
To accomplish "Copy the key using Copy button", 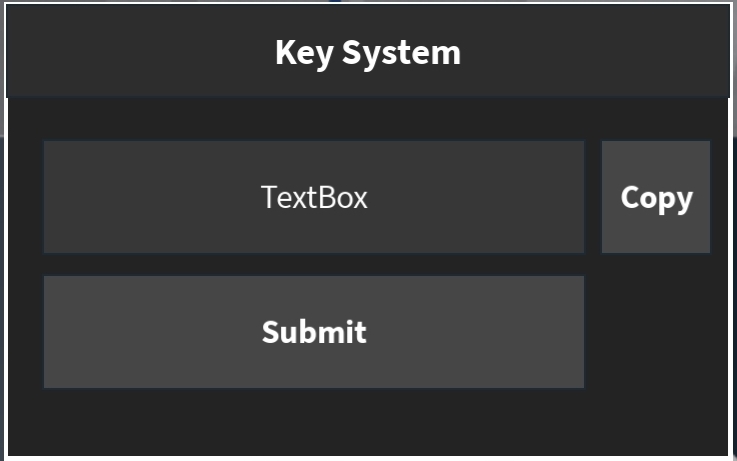I will 656,197.
